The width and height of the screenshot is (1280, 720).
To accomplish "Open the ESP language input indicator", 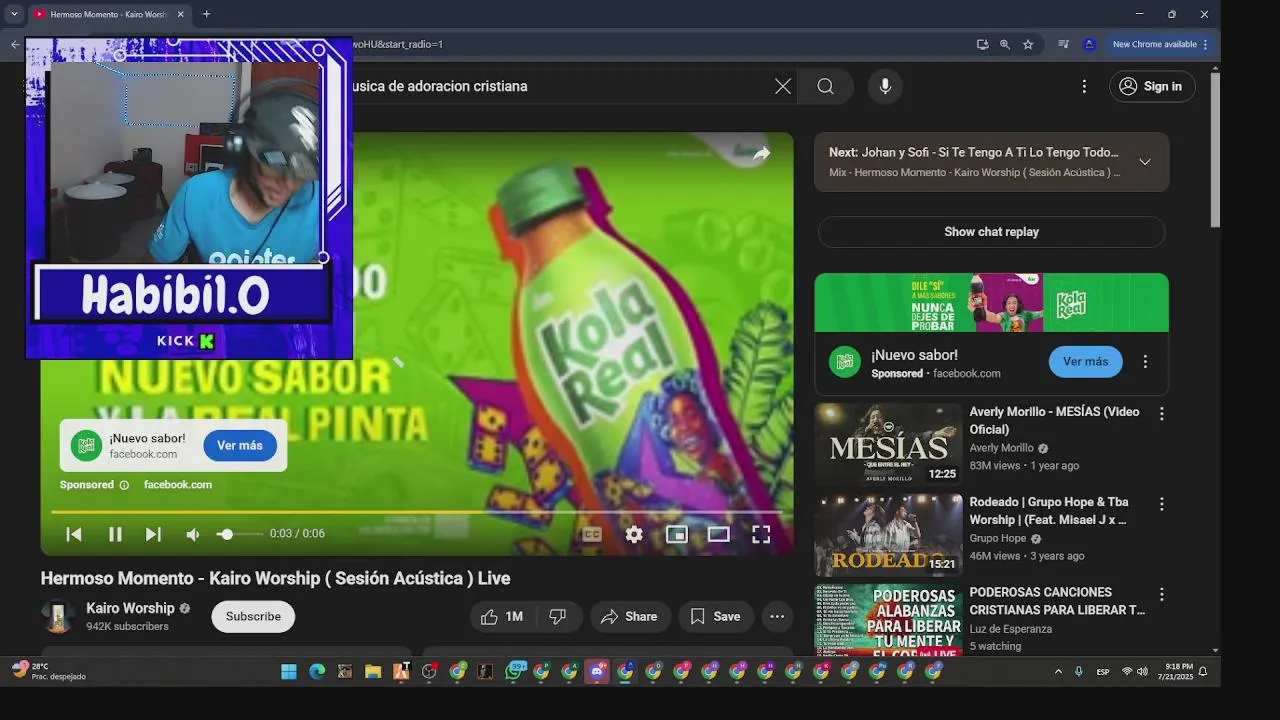I will point(1103,672).
